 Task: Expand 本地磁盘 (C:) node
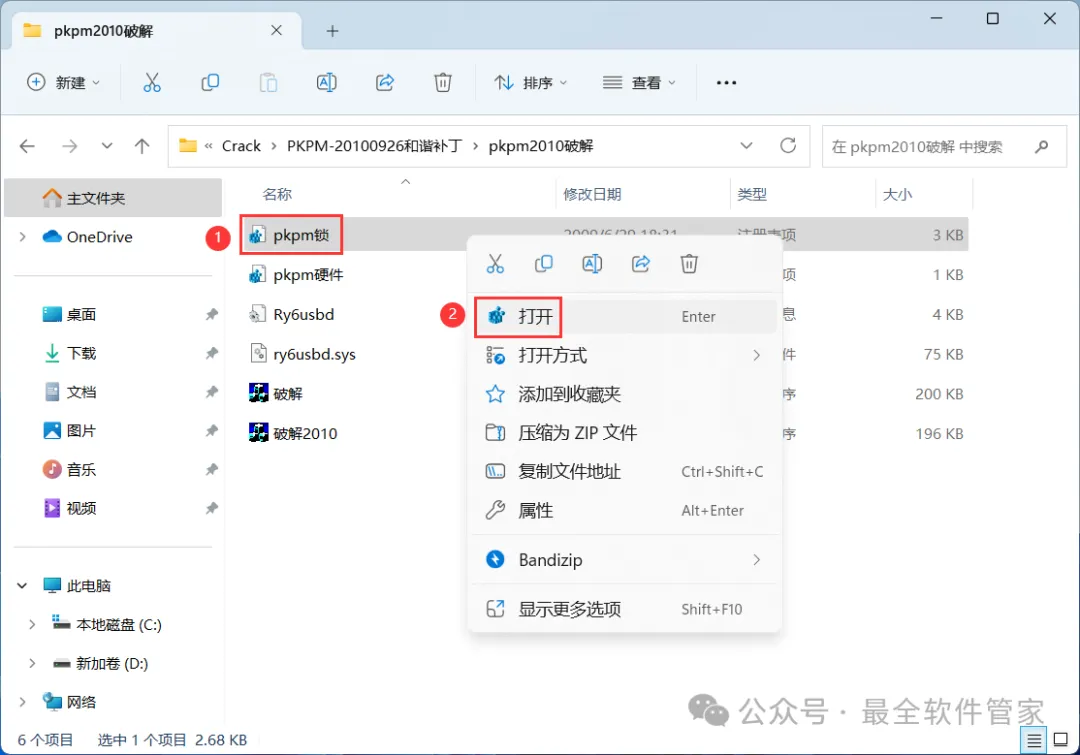[32, 624]
